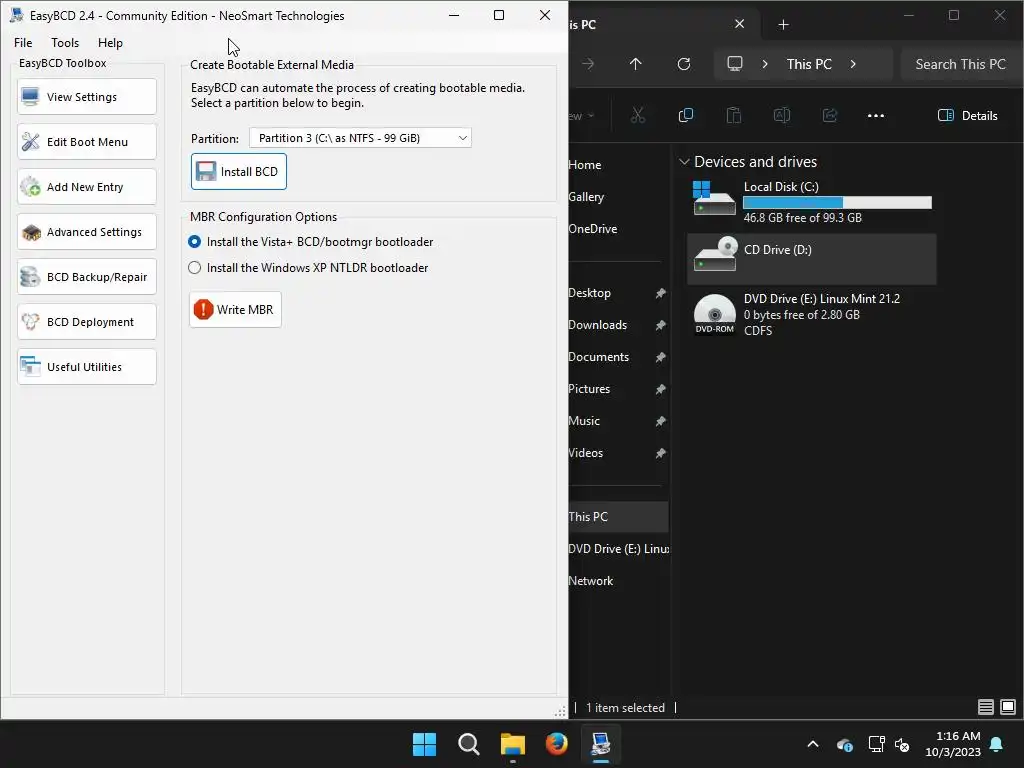Viewport: 1024px width, 768px height.
Task: Click pin icon next to Videos
Action: coord(660,453)
